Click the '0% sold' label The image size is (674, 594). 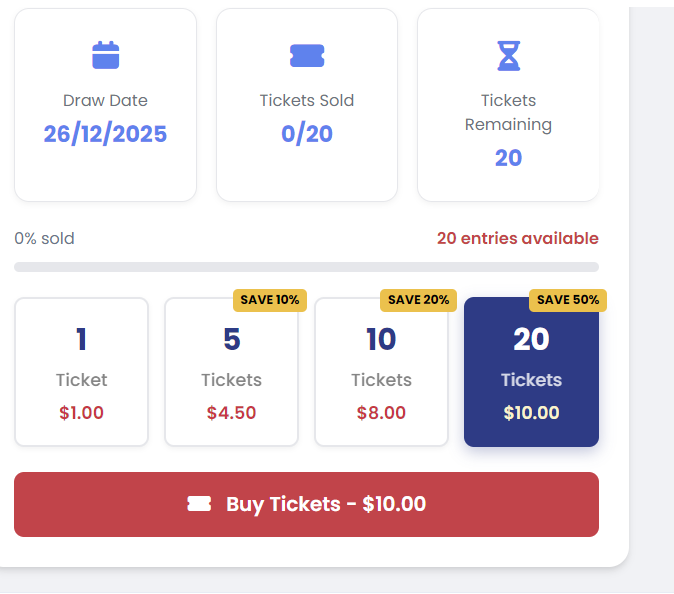tap(44, 238)
